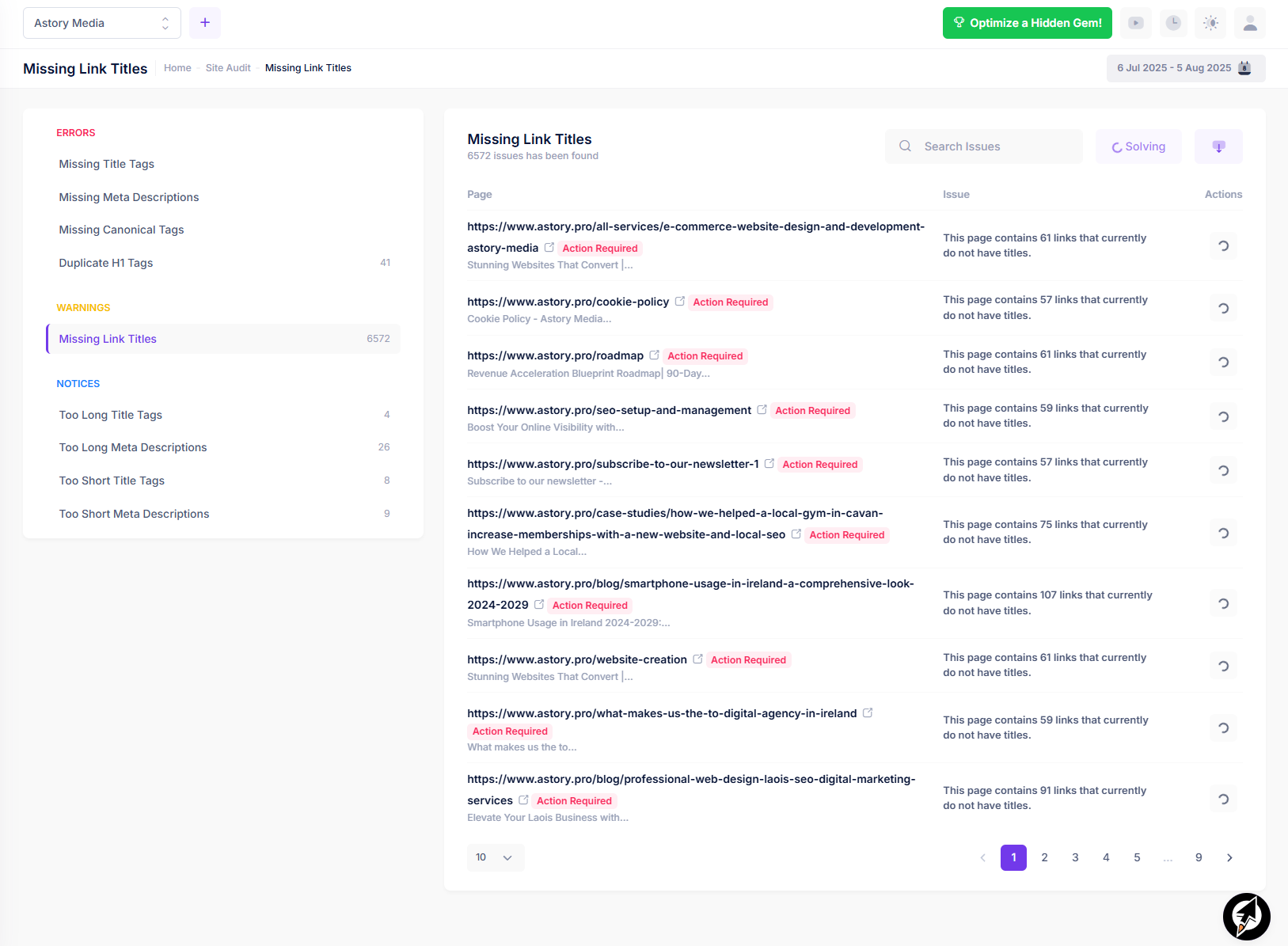Image resolution: width=1288 pixels, height=946 pixels.
Task: Click refresh icon for web-design-laois row
Action: tap(1223, 799)
